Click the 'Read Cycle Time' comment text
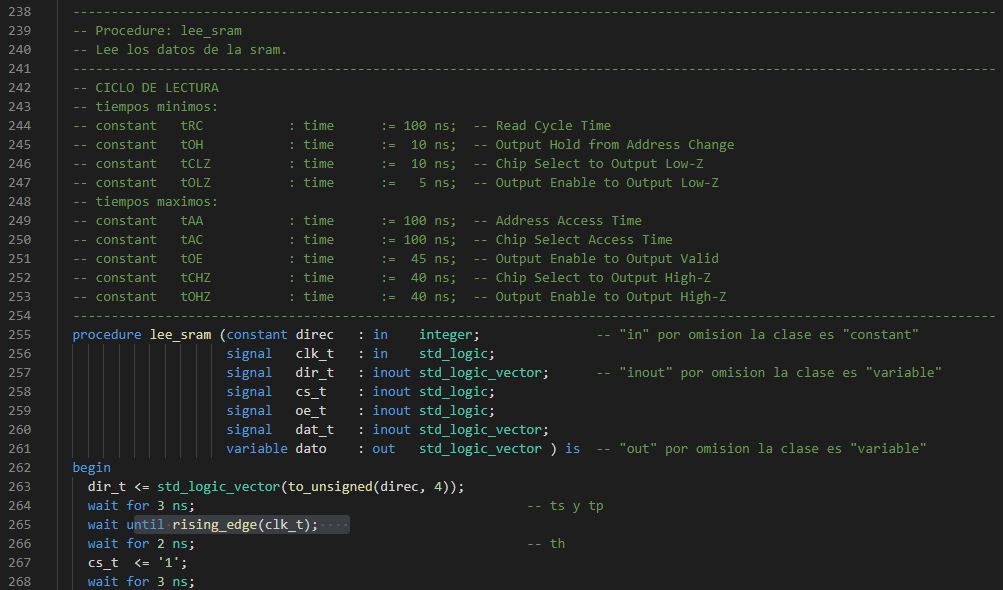 pos(553,126)
